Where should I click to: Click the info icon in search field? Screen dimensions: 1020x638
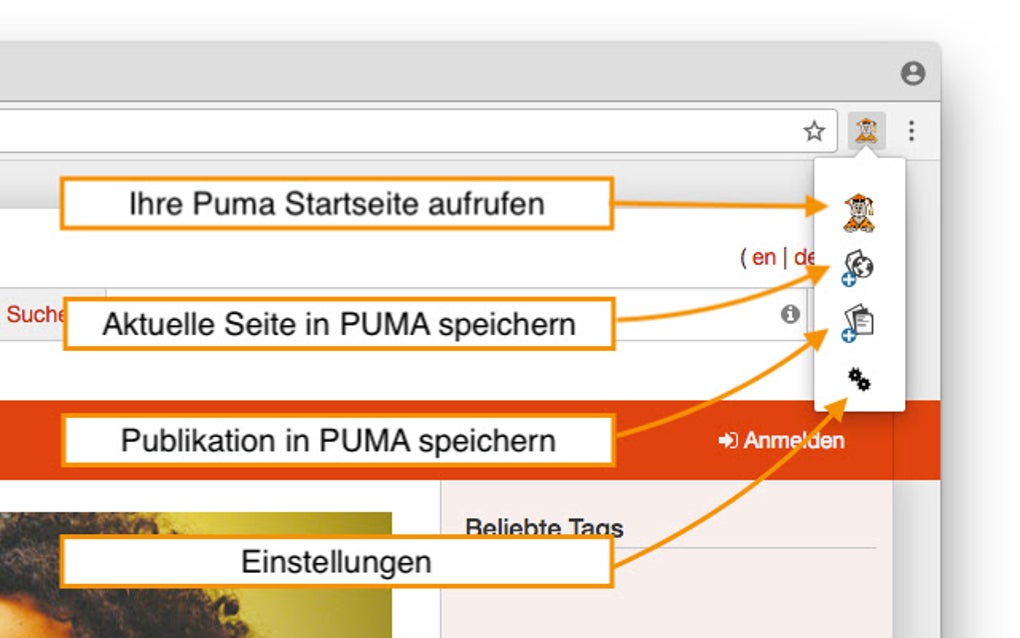click(790, 314)
